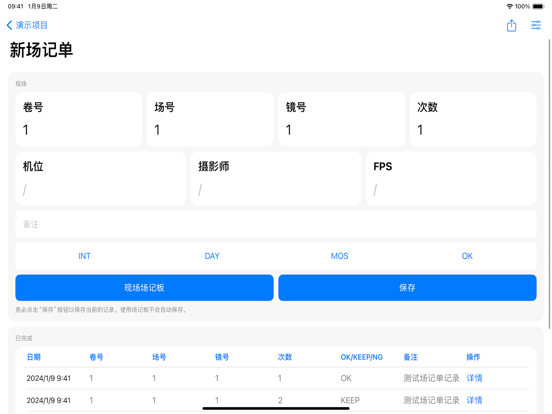Click 测试场记单记录 note in the OK row
The width and height of the screenshot is (552, 414).
click(x=431, y=378)
